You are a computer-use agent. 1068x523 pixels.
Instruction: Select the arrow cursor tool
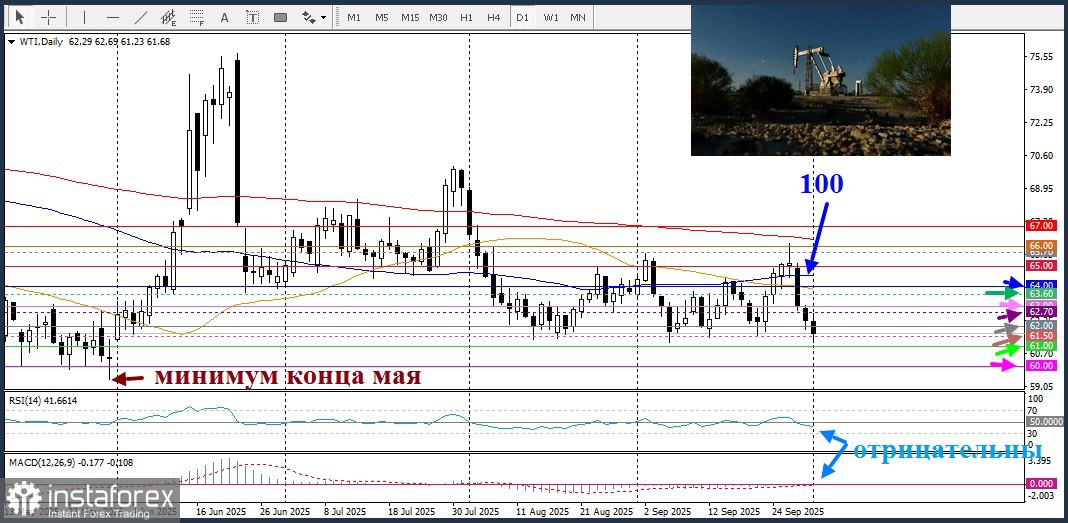[19, 17]
